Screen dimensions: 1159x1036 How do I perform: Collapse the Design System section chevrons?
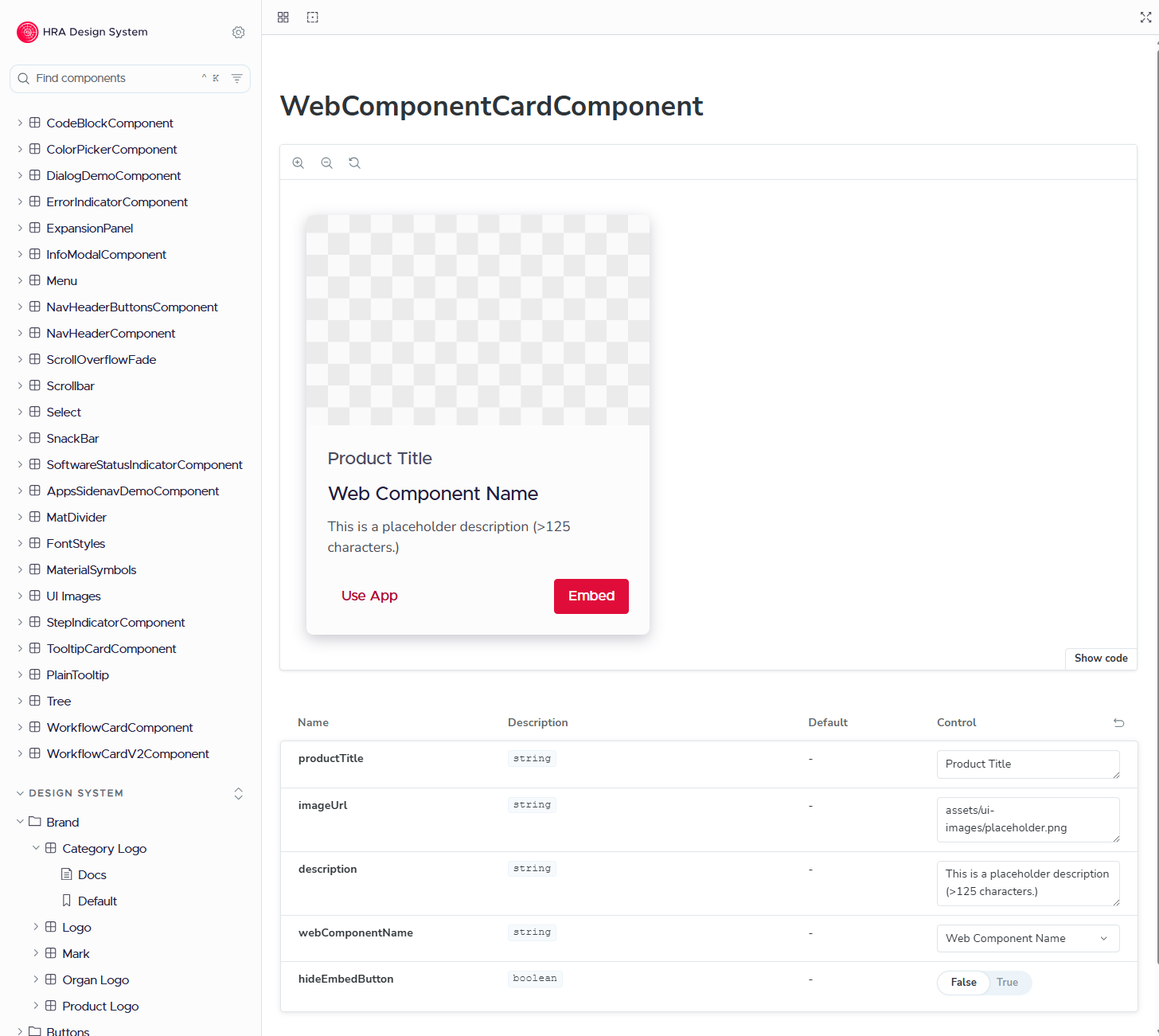tap(238, 793)
